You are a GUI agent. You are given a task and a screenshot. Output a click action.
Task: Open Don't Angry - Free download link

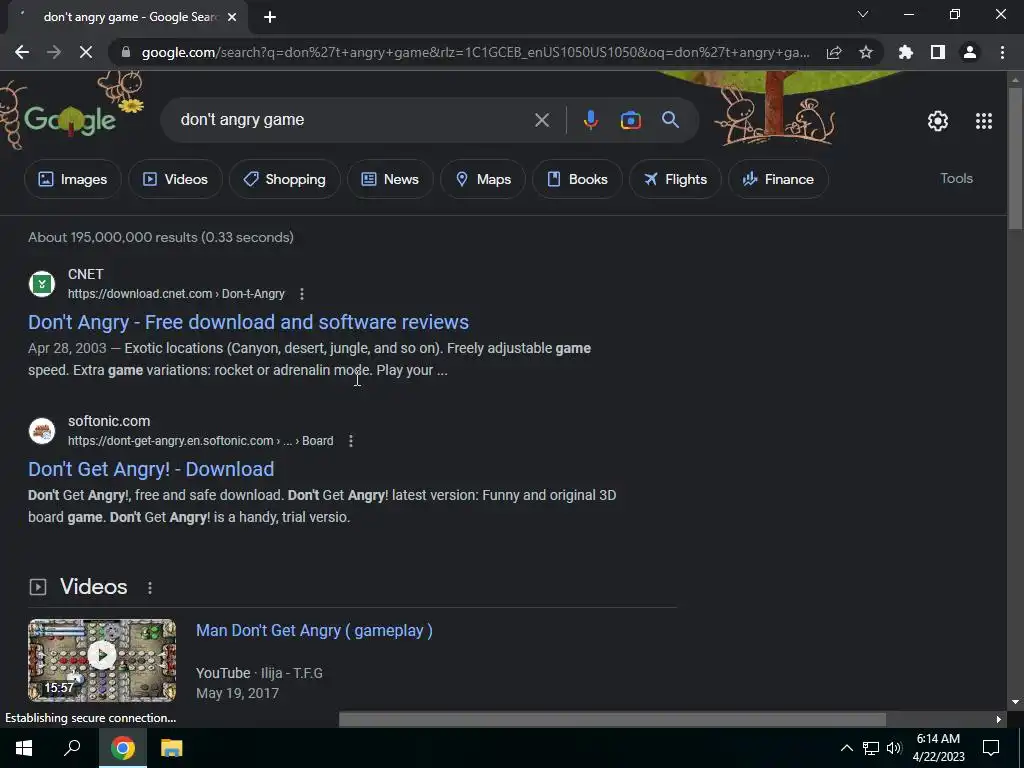(x=248, y=322)
